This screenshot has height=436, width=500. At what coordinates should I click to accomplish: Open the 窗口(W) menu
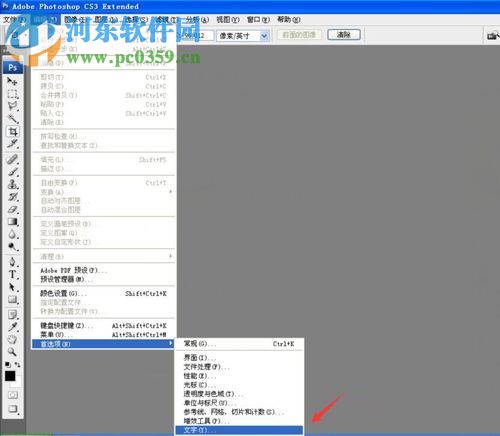(x=258, y=20)
